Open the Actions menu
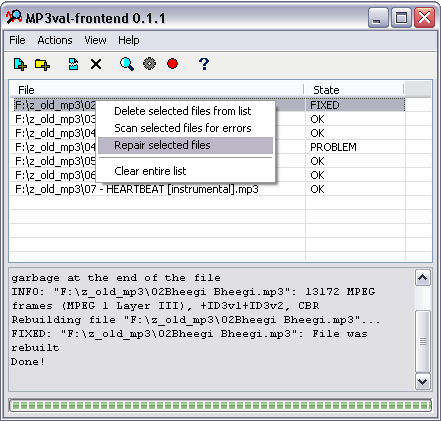The image size is (441, 421). 55,40
